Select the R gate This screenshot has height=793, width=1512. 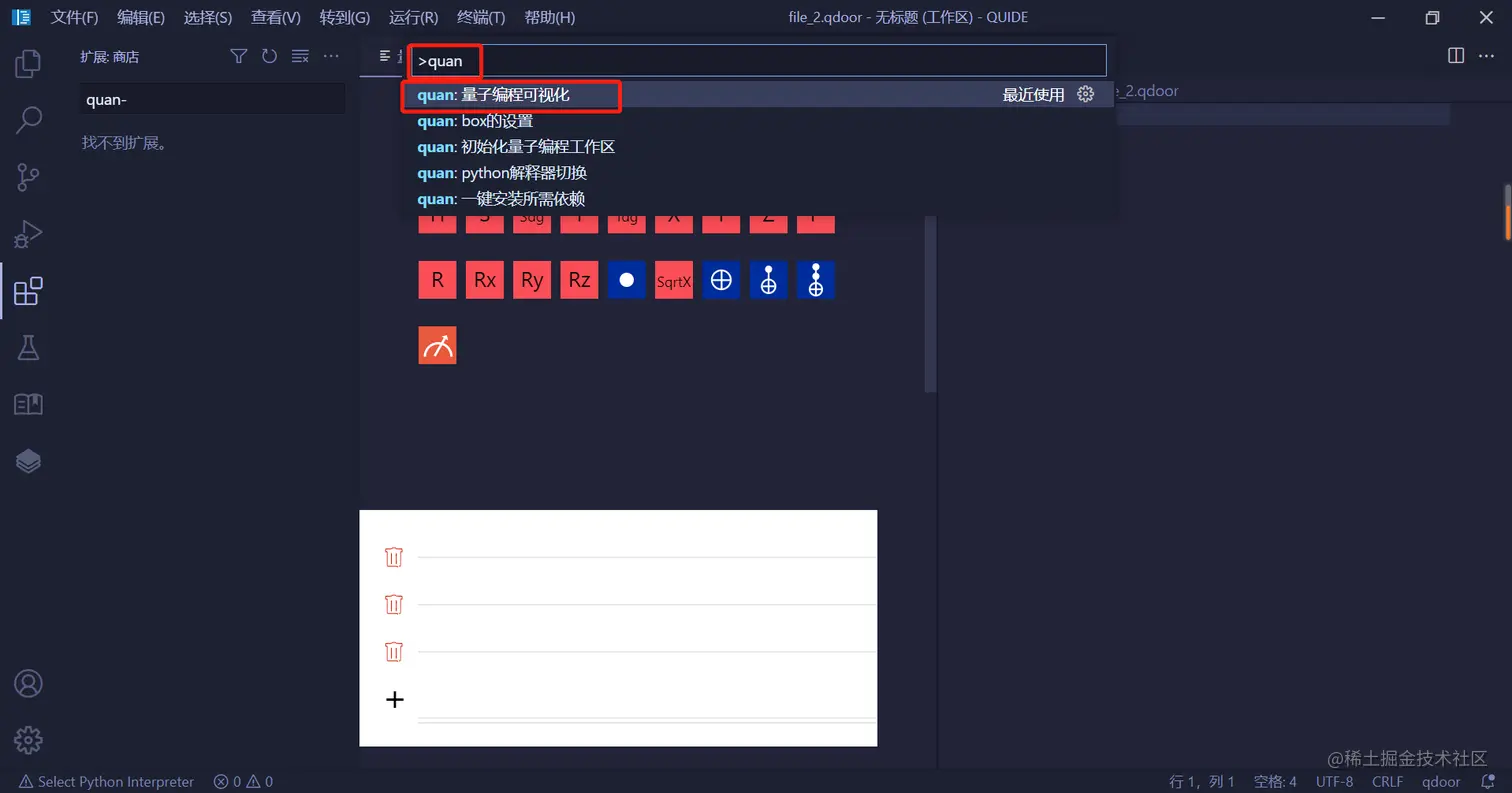437,280
